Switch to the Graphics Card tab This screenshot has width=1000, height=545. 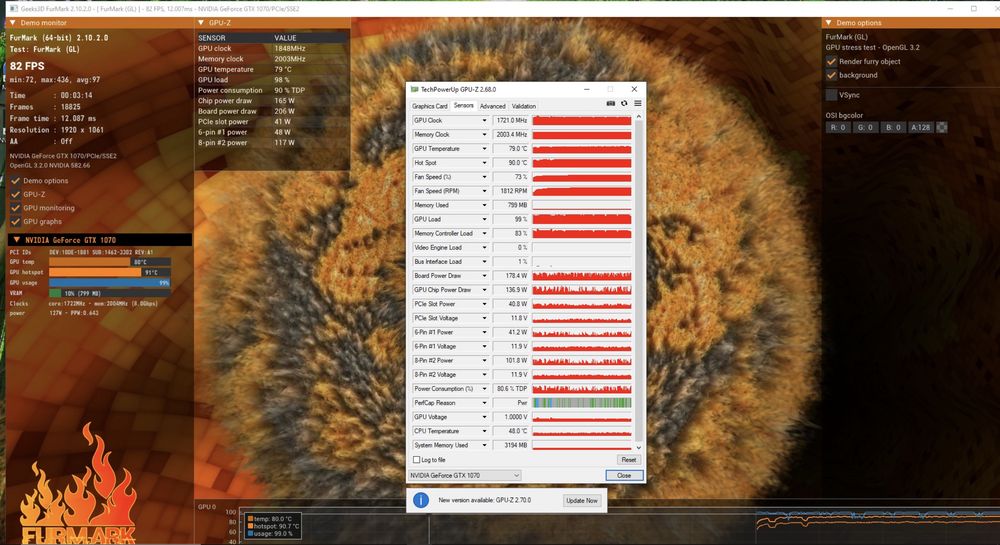430,106
